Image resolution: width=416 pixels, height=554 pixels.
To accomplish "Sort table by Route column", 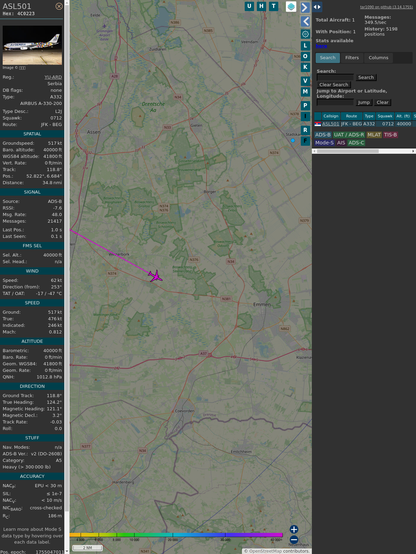I will point(351,116).
